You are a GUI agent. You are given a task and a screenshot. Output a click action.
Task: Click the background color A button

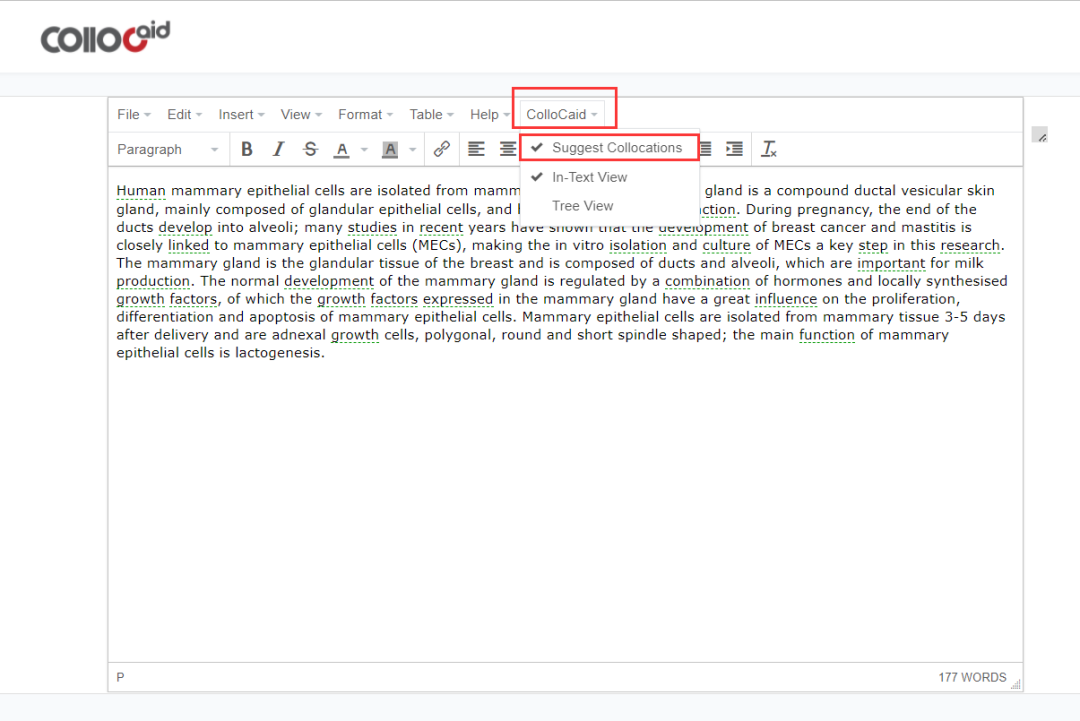[x=390, y=149]
